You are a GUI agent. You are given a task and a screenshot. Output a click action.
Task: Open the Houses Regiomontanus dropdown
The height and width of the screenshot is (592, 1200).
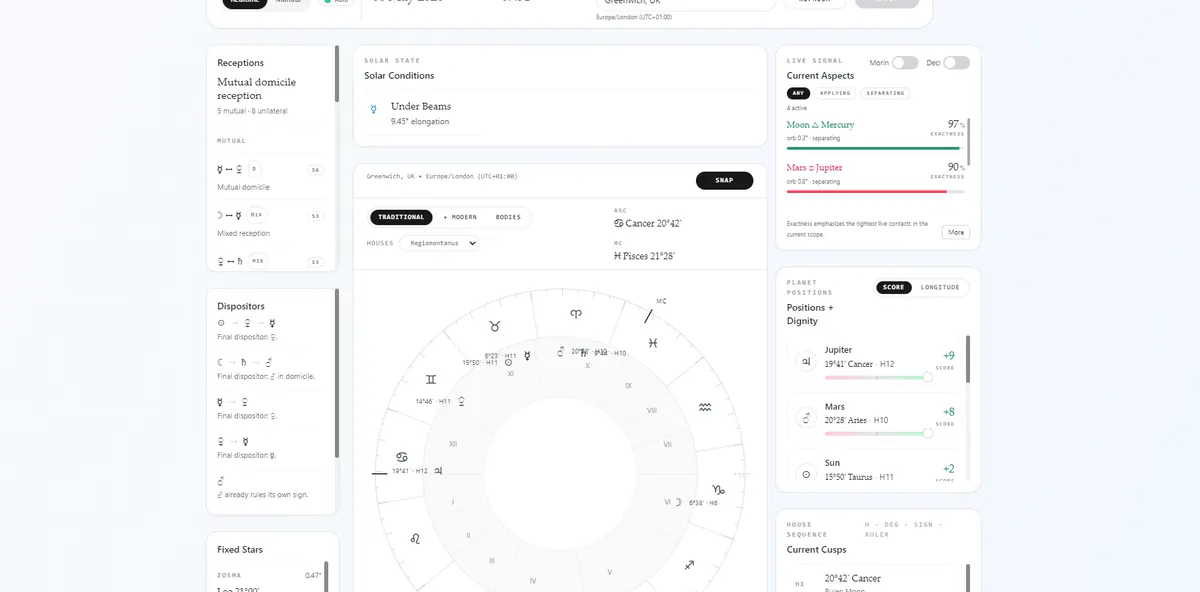(x=440, y=242)
